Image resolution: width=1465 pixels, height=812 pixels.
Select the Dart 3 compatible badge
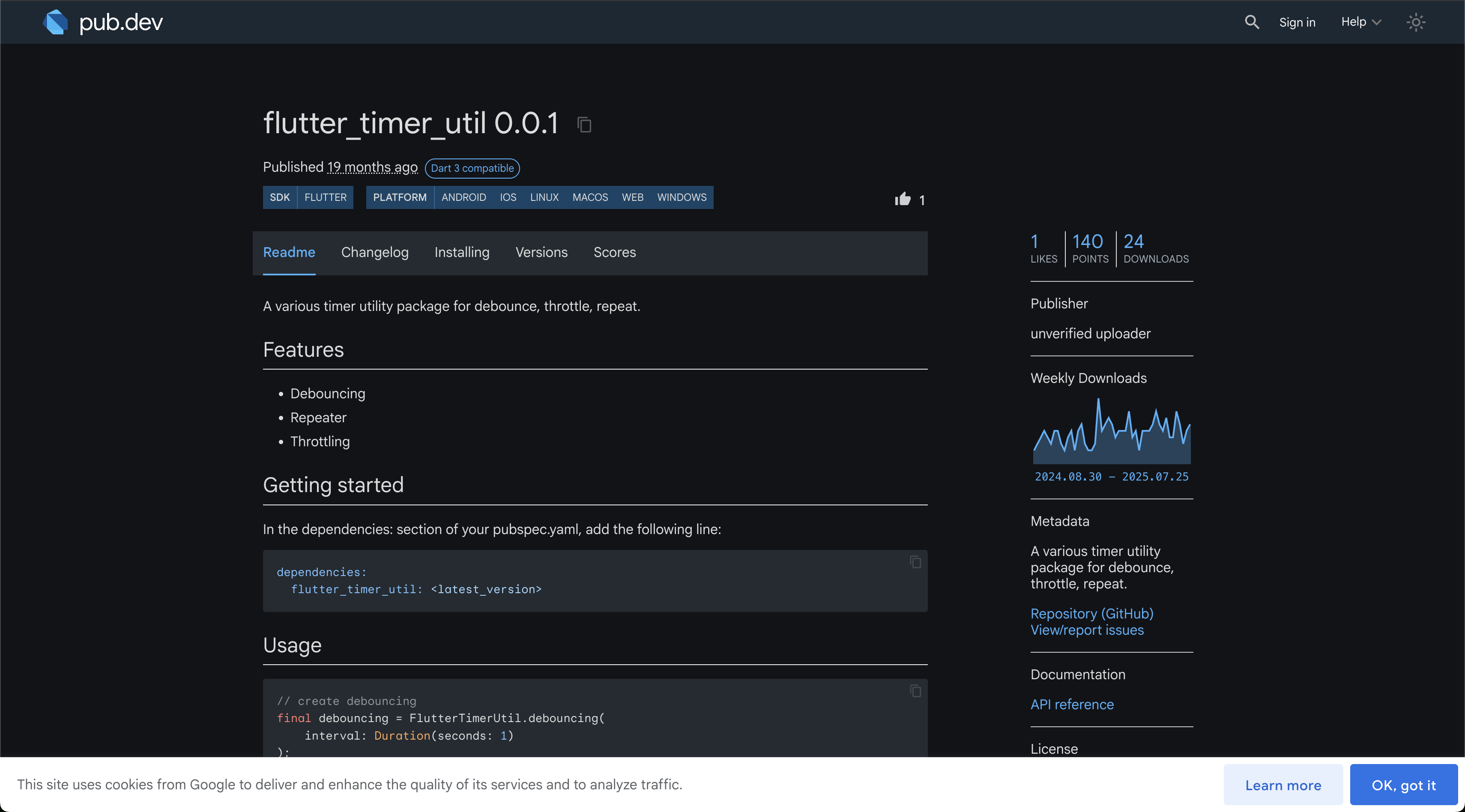(472, 168)
